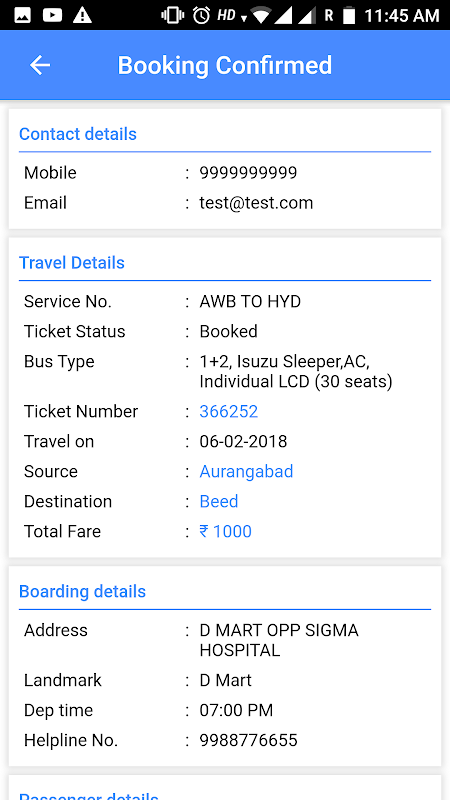
Task: Tap the Booking Confirmed title
Action: click(x=224, y=65)
